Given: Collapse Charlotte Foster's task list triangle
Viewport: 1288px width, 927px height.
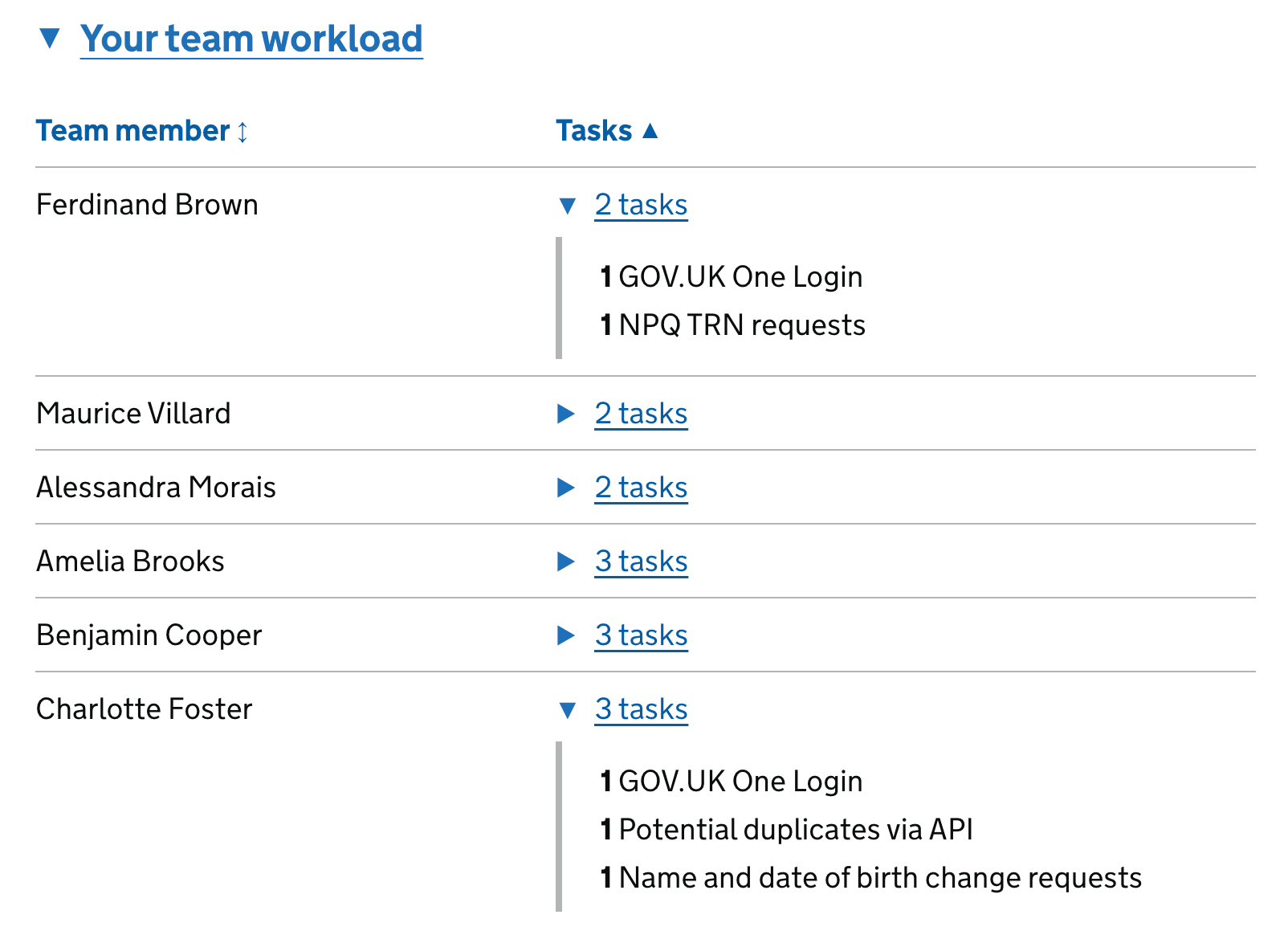Looking at the screenshot, I should 567,710.
